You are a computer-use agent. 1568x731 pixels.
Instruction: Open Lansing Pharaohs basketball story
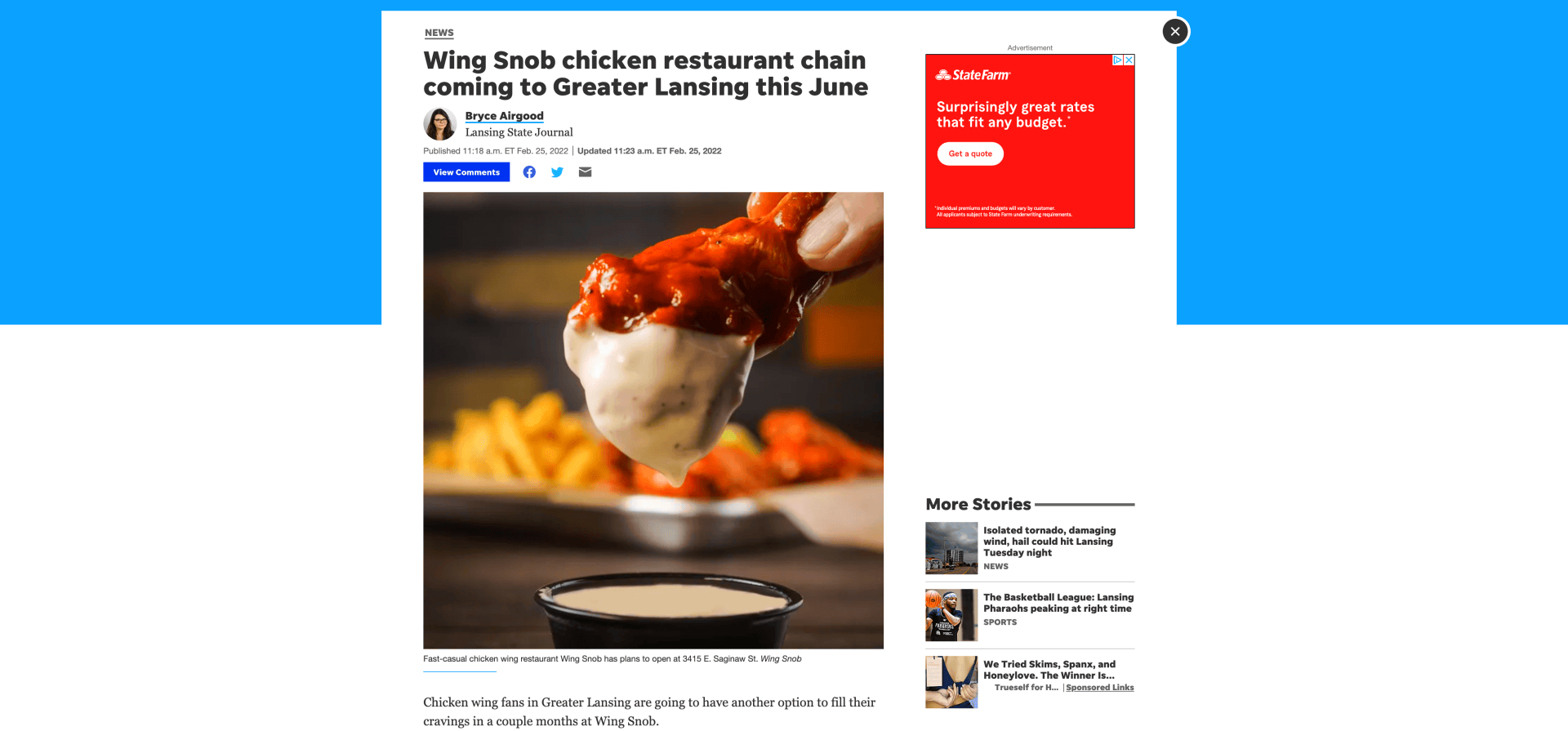click(x=1058, y=603)
